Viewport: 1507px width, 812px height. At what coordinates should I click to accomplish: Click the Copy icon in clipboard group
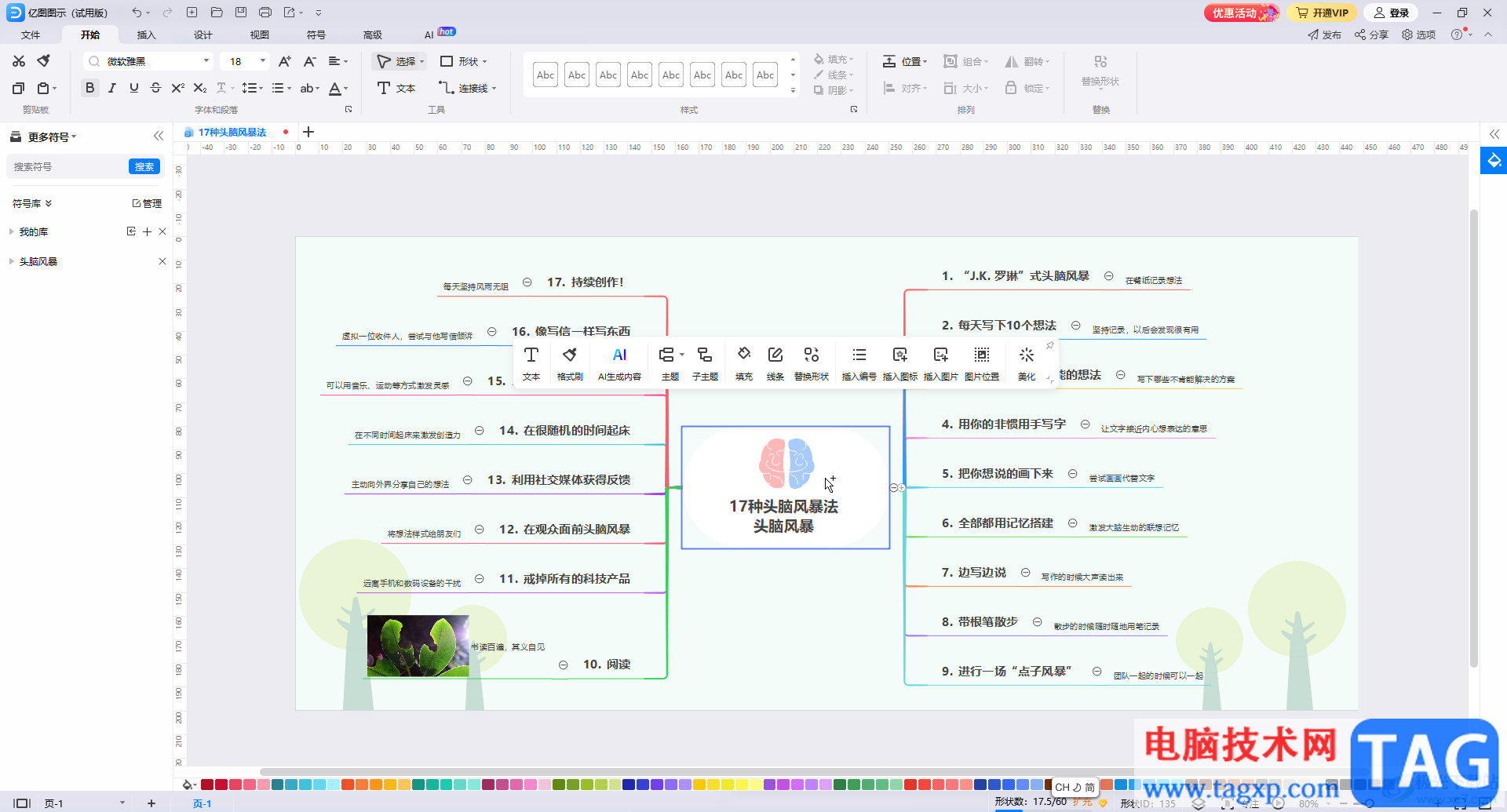pos(19,88)
